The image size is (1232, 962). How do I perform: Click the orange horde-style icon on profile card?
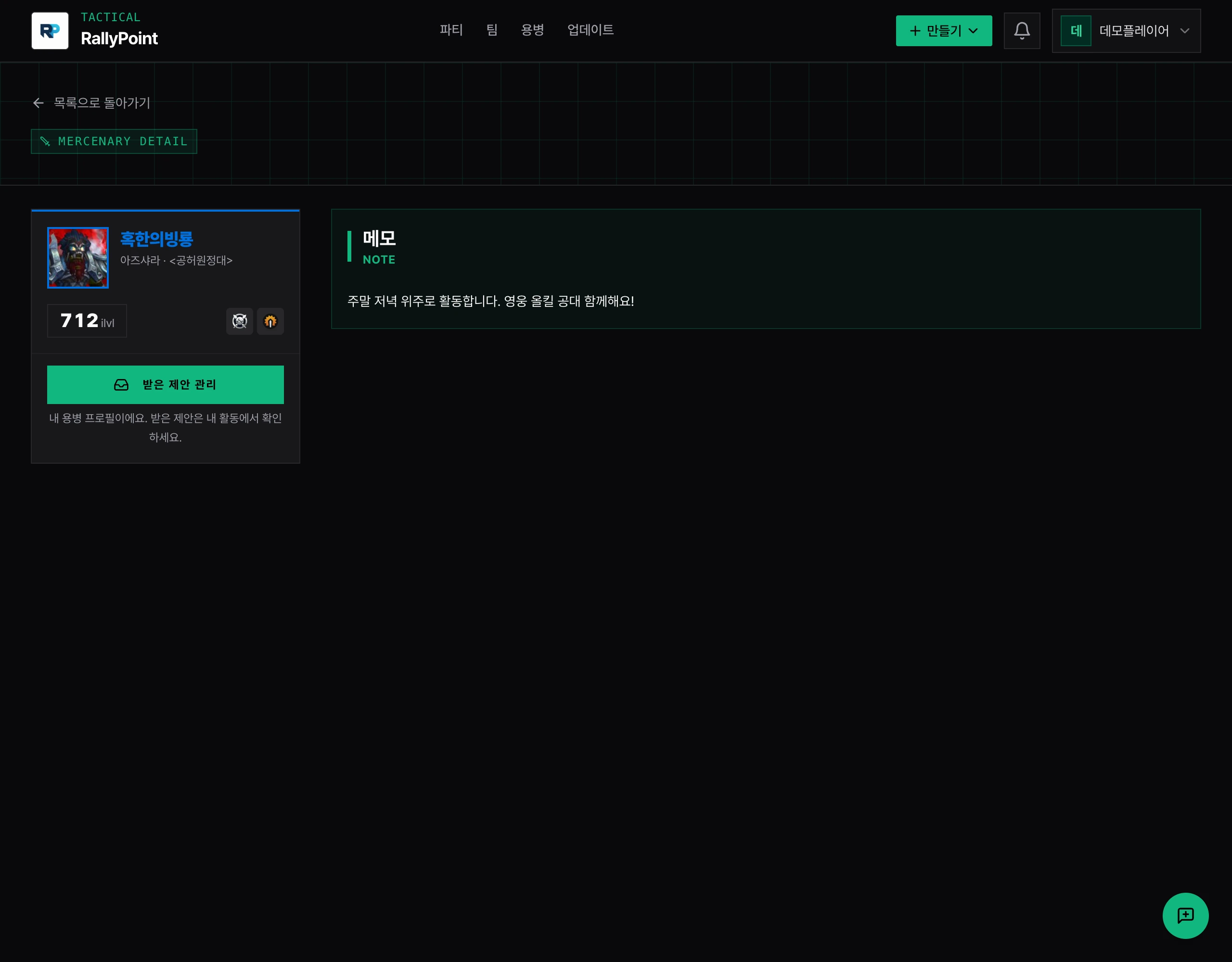point(270,321)
